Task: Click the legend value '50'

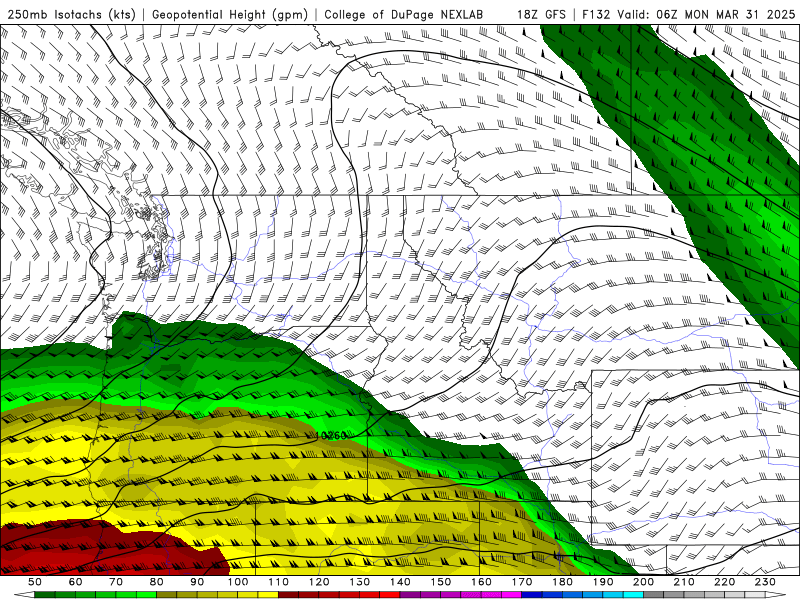Action: click(x=35, y=582)
